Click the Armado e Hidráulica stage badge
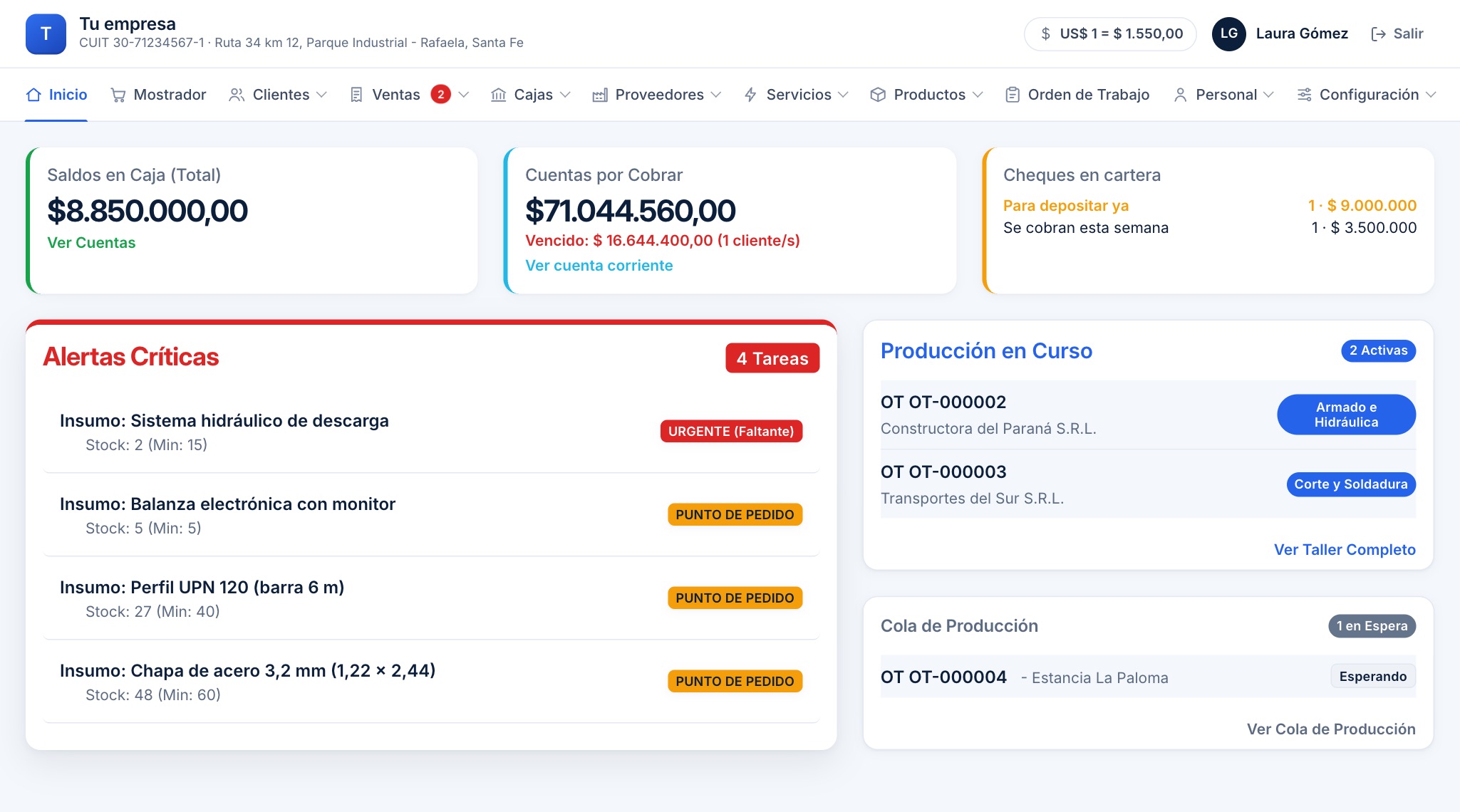This screenshot has height=812, width=1460. pyautogui.click(x=1346, y=415)
